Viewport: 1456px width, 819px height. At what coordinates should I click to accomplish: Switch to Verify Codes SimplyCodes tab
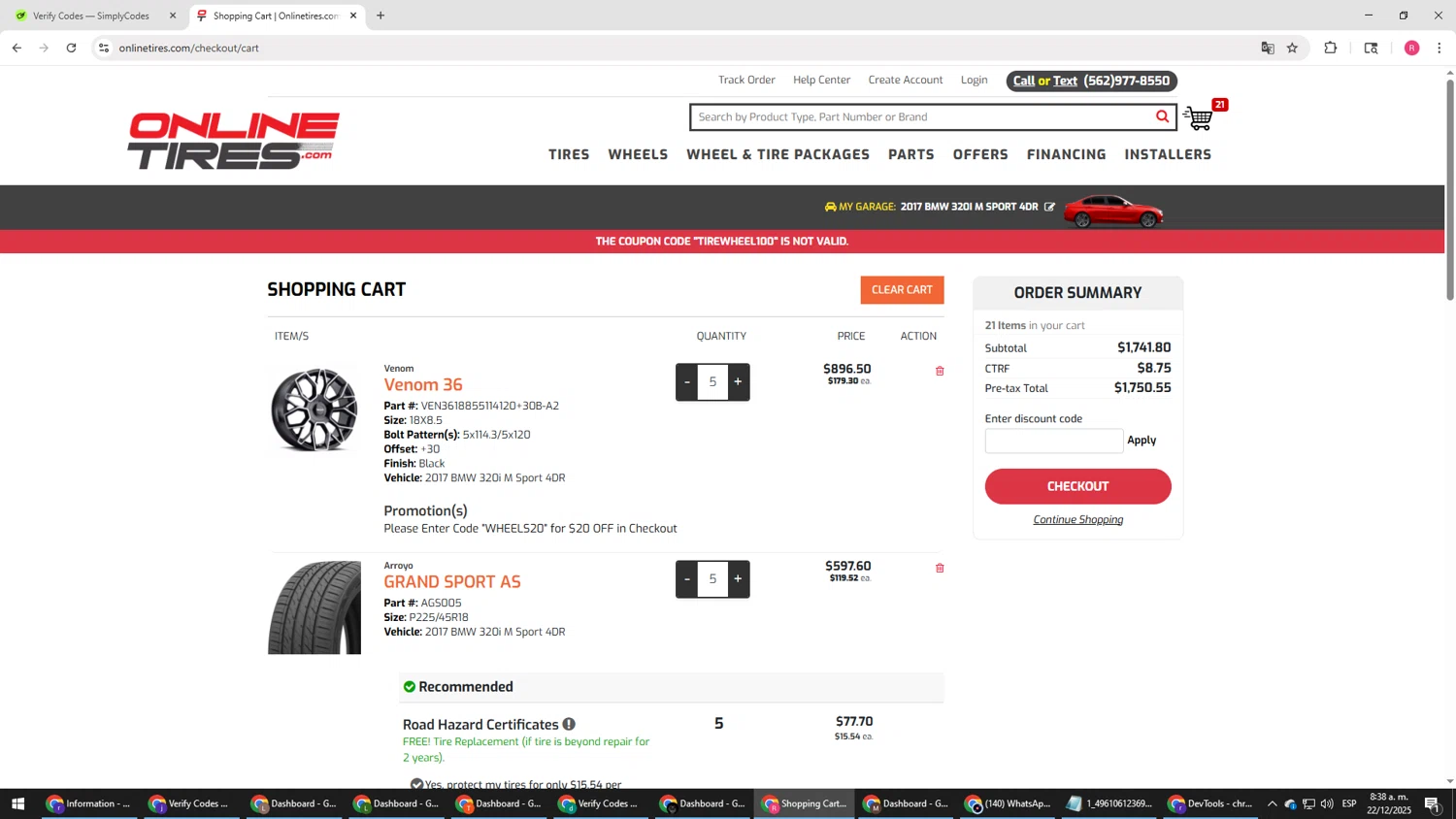92,16
